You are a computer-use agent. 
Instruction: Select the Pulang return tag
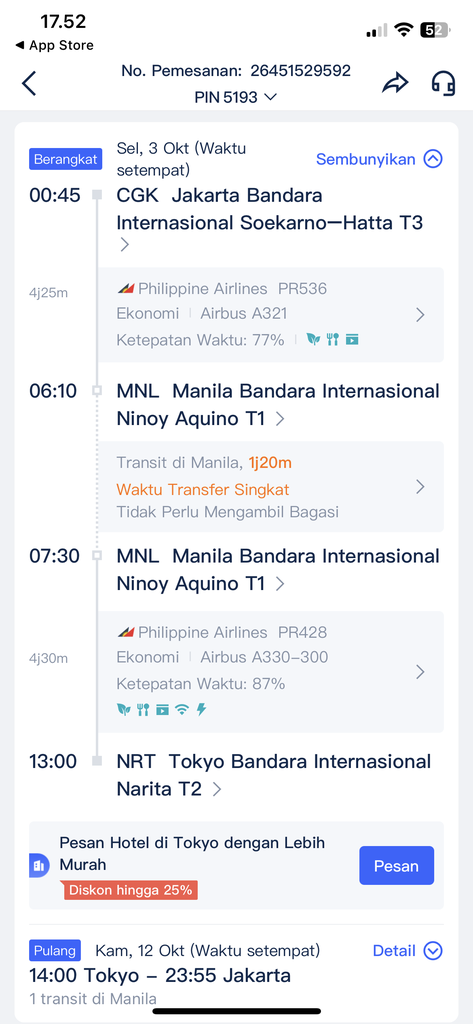(x=55, y=950)
